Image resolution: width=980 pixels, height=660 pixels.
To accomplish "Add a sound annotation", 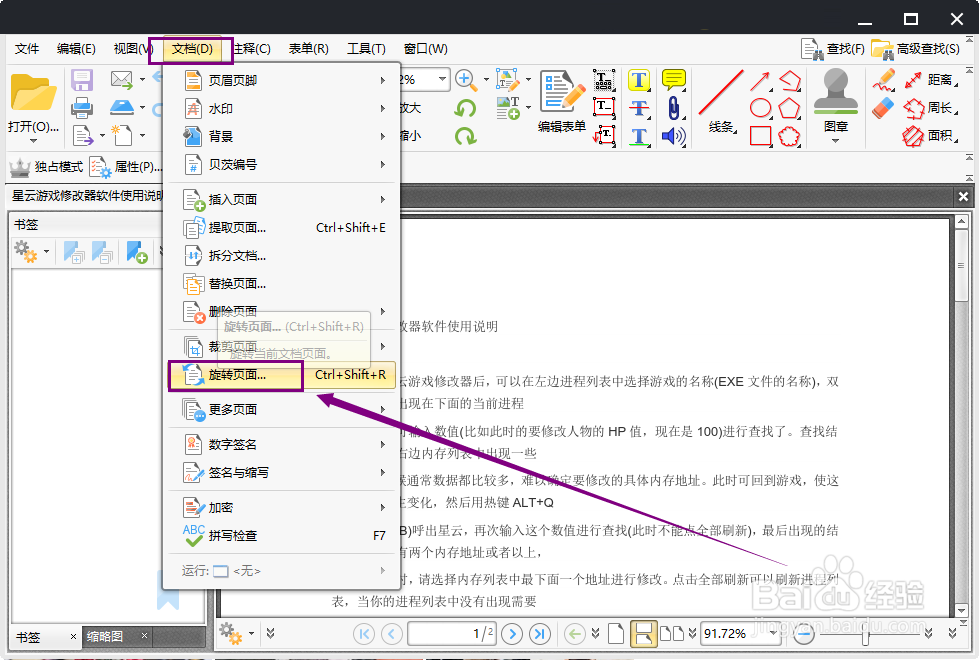I will tap(673, 135).
